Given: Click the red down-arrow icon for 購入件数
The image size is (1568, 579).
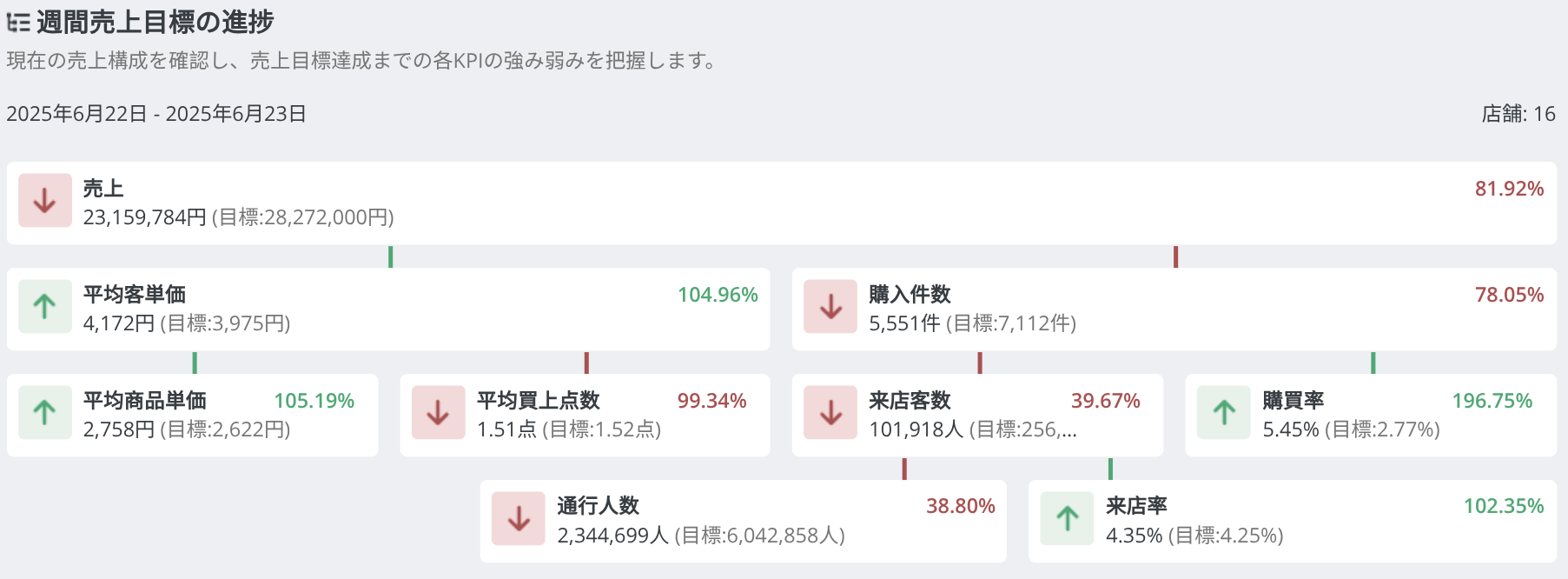Looking at the screenshot, I should coord(830,307).
